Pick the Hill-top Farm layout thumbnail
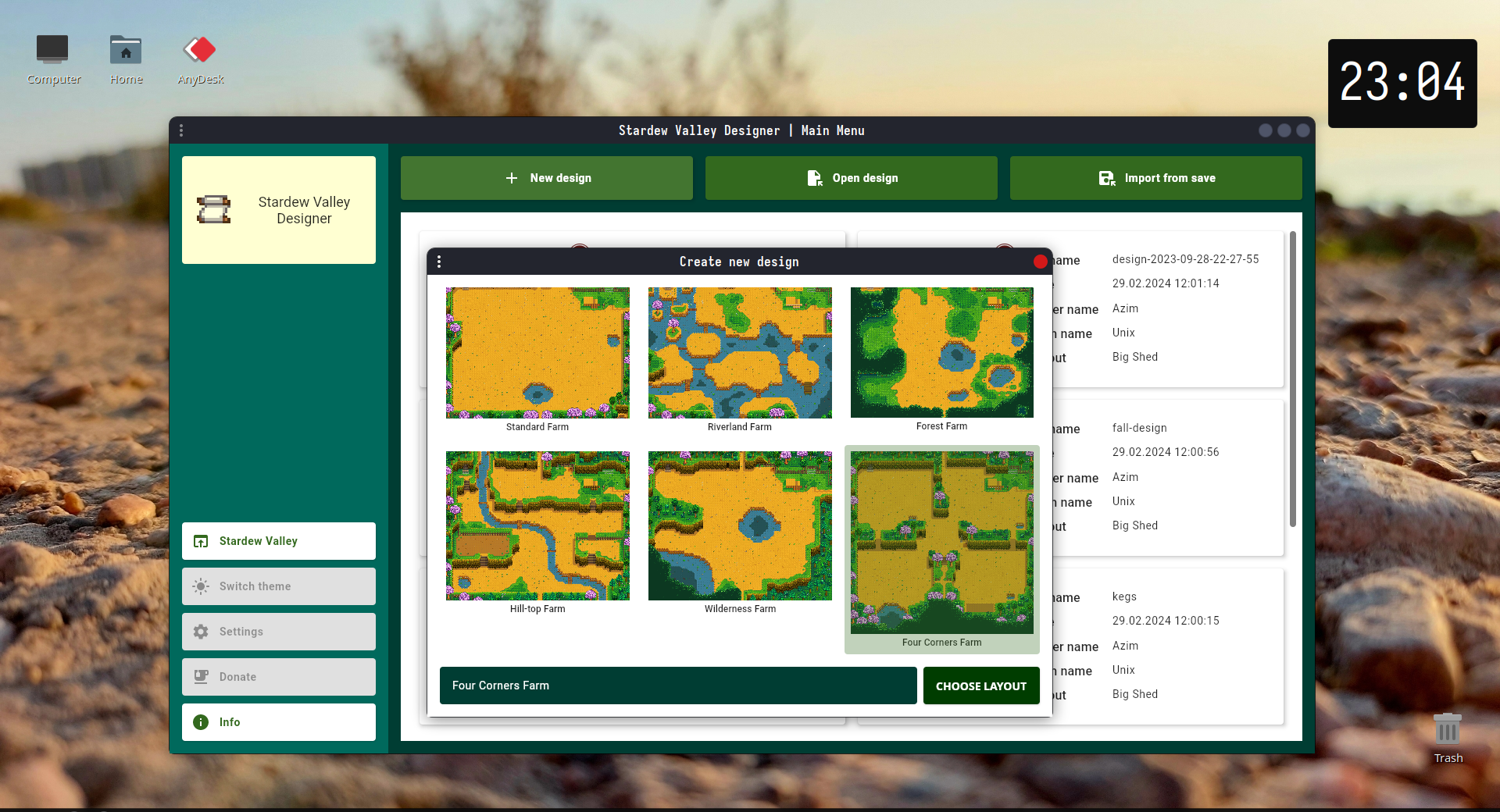The width and height of the screenshot is (1500, 812). (x=537, y=525)
